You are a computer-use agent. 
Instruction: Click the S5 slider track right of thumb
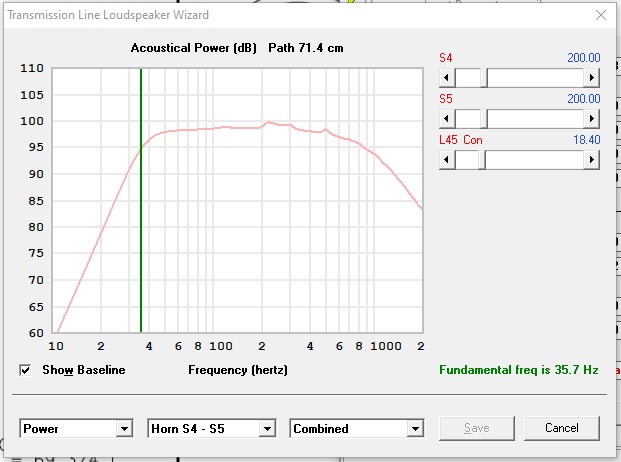535,118
